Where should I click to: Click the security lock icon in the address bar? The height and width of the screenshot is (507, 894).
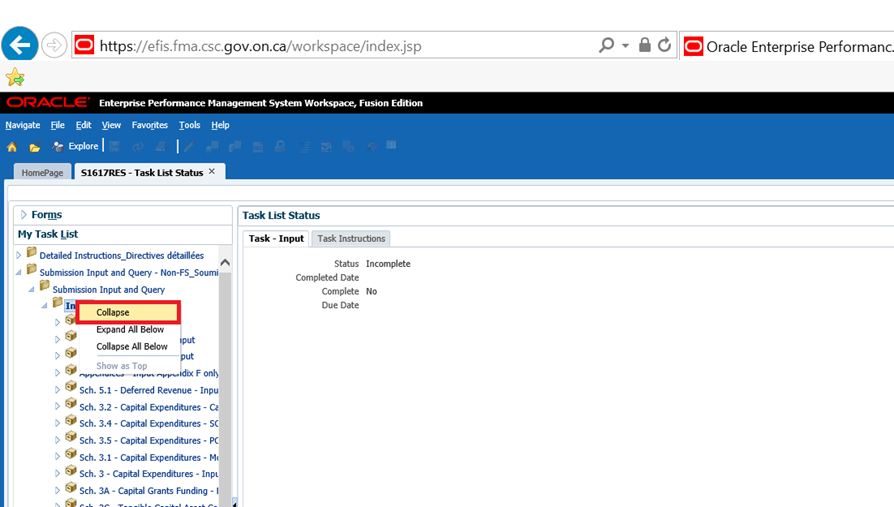click(x=645, y=46)
